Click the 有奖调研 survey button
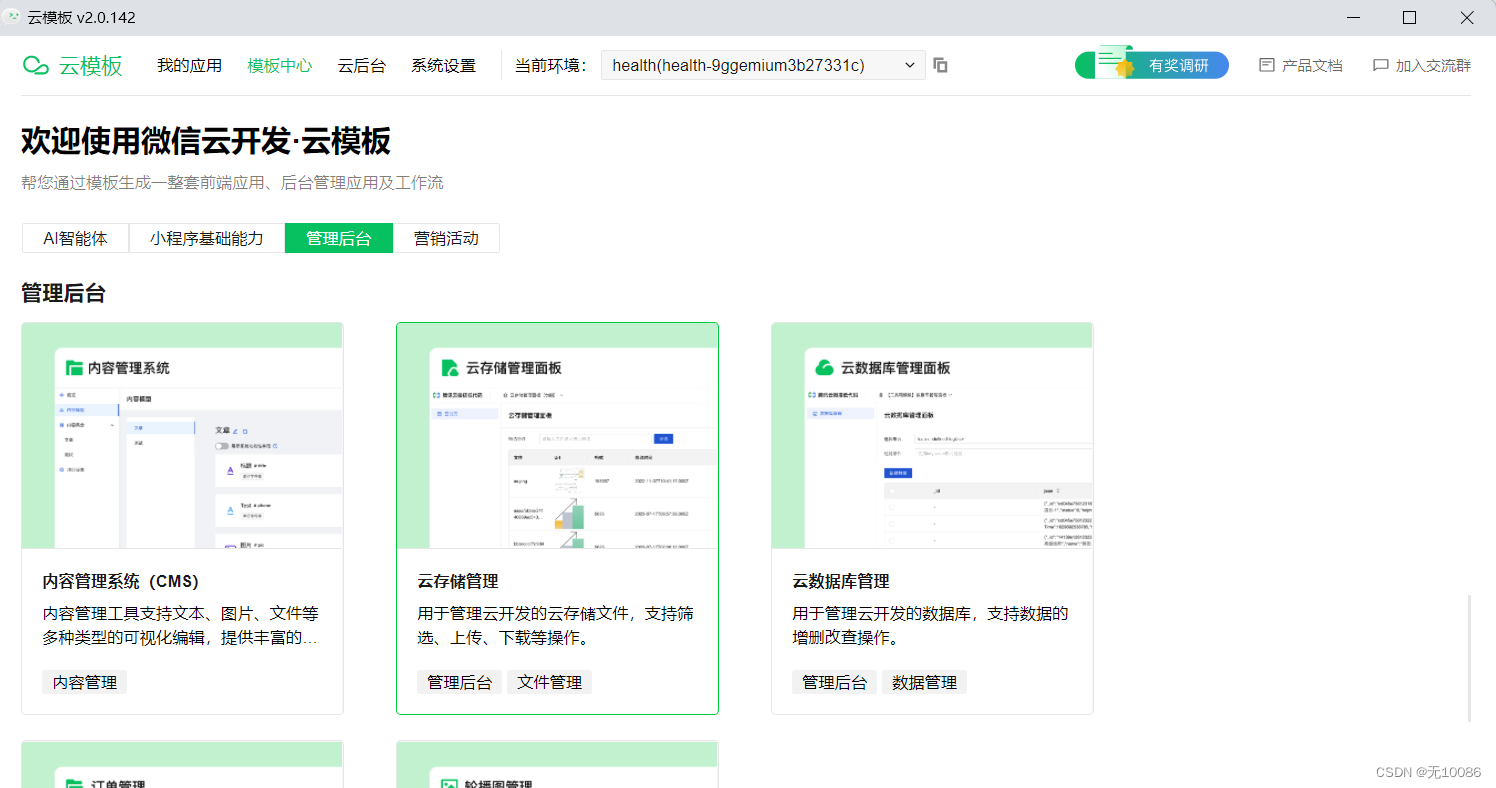Image resolution: width=1496 pixels, height=788 pixels. tap(1152, 65)
